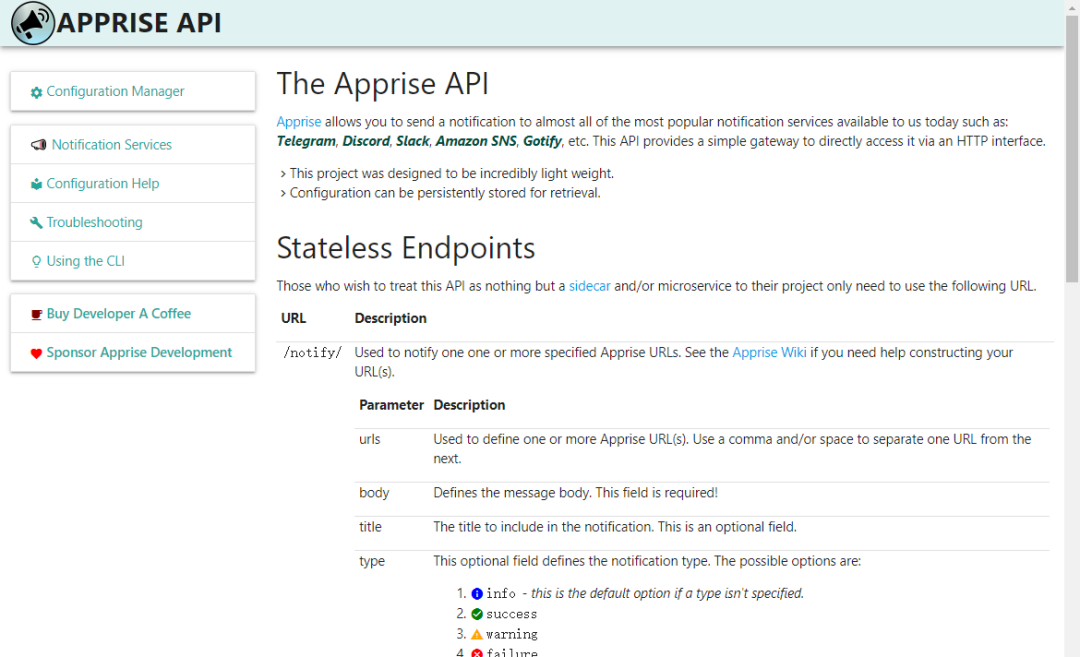Open the Troubleshooting sidebar entry

tap(94, 223)
